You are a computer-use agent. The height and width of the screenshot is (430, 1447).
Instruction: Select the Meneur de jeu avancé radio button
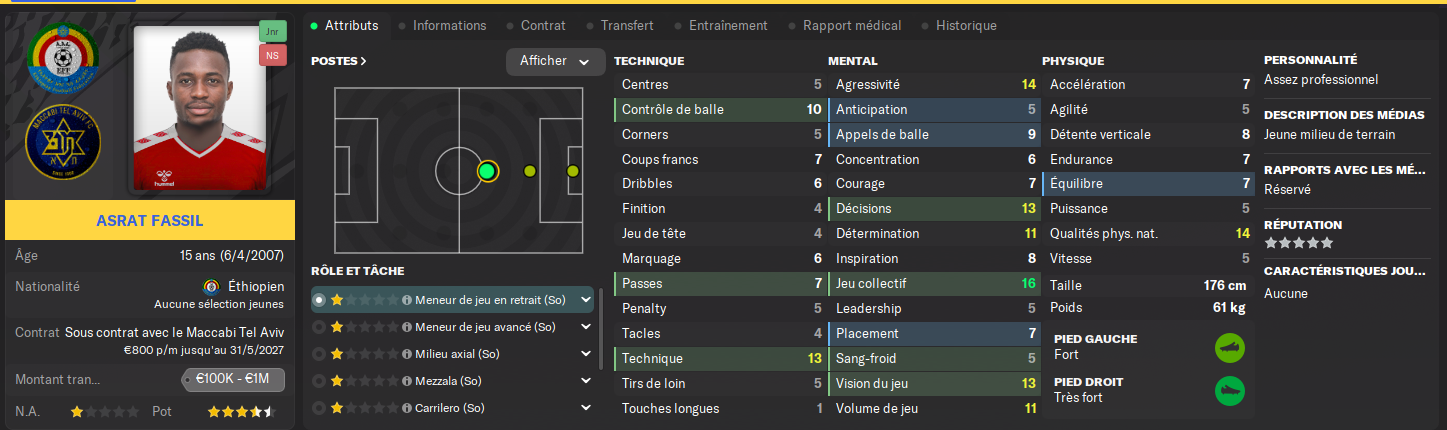pos(319,327)
